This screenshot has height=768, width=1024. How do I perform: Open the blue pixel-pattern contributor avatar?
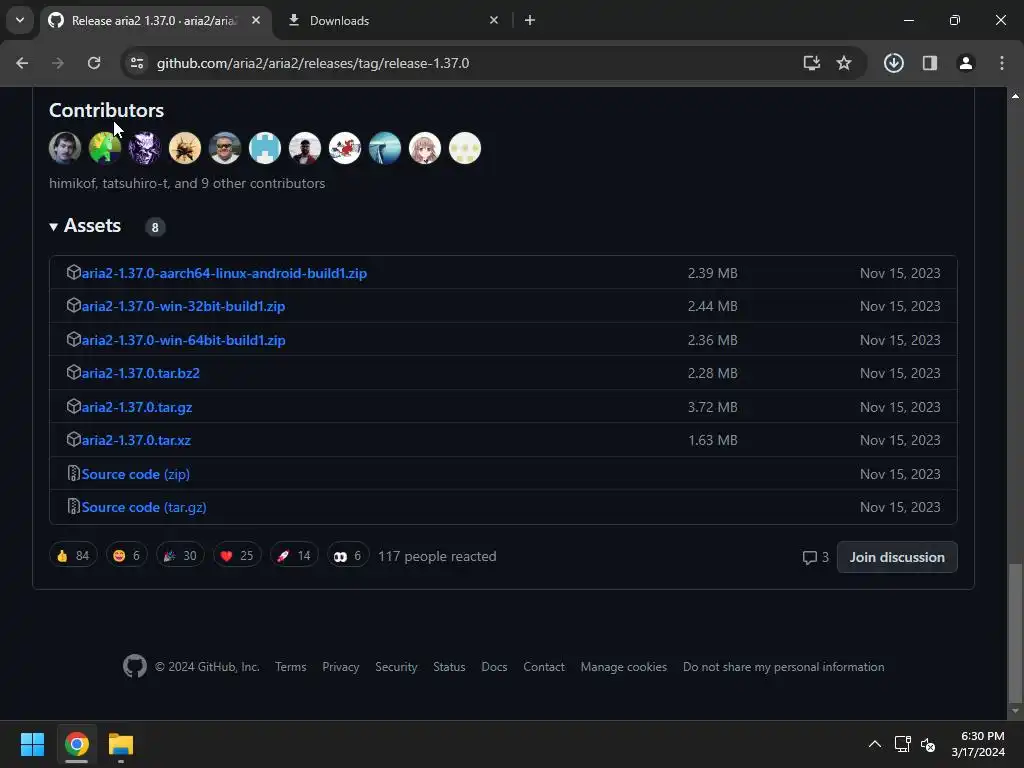pyautogui.click(x=264, y=148)
